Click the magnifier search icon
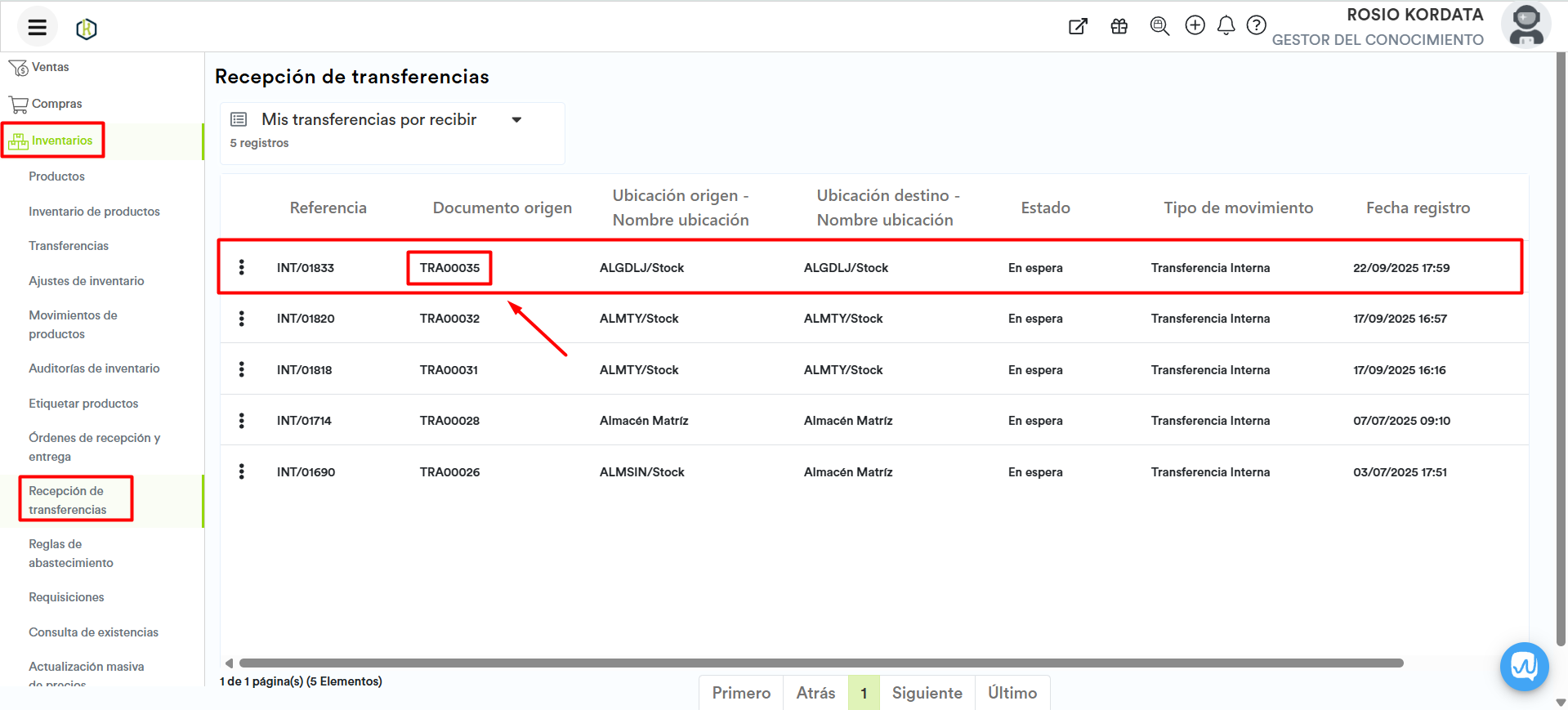 [1159, 26]
